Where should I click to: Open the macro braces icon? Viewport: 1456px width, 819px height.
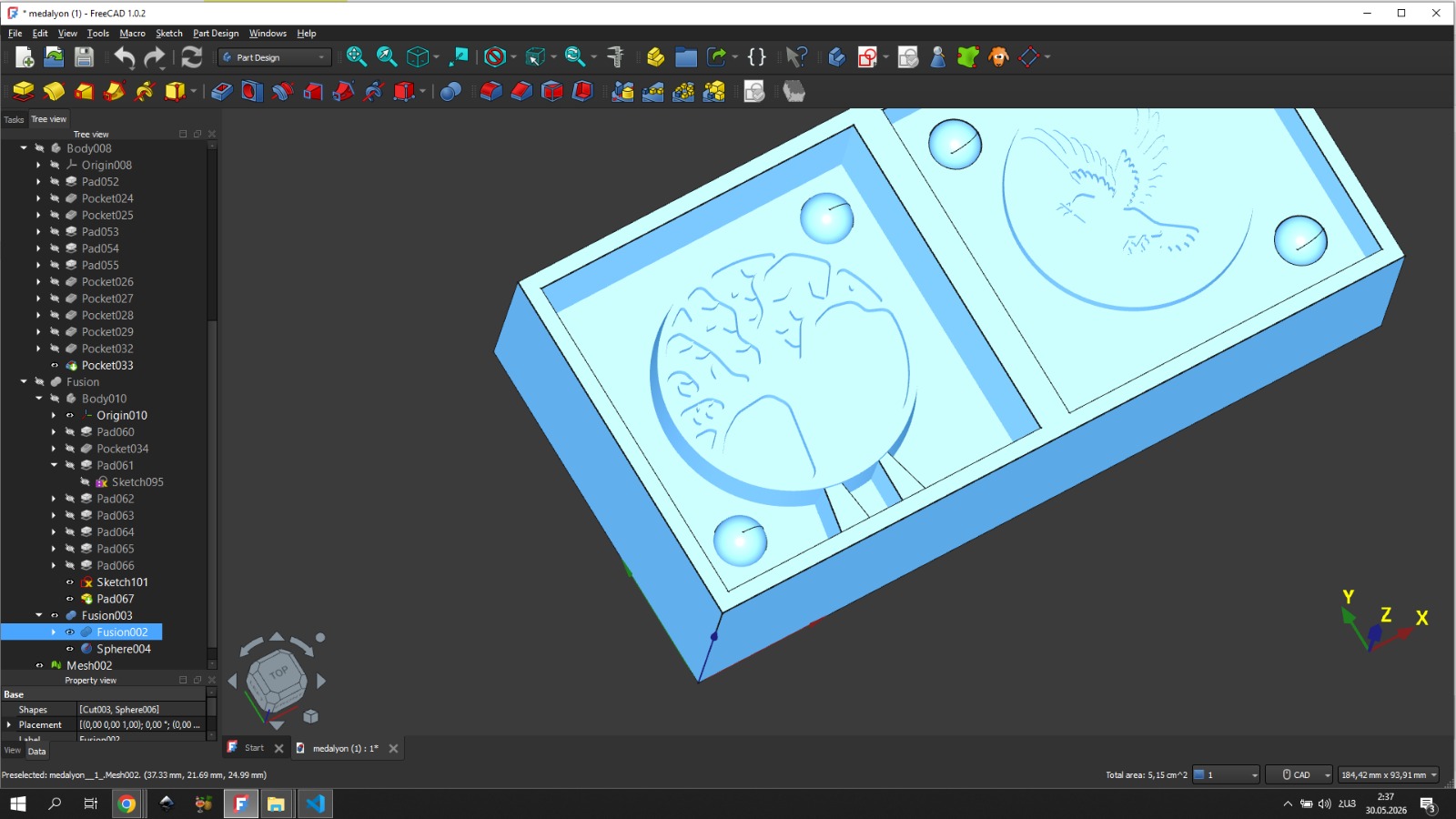pos(756,57)
